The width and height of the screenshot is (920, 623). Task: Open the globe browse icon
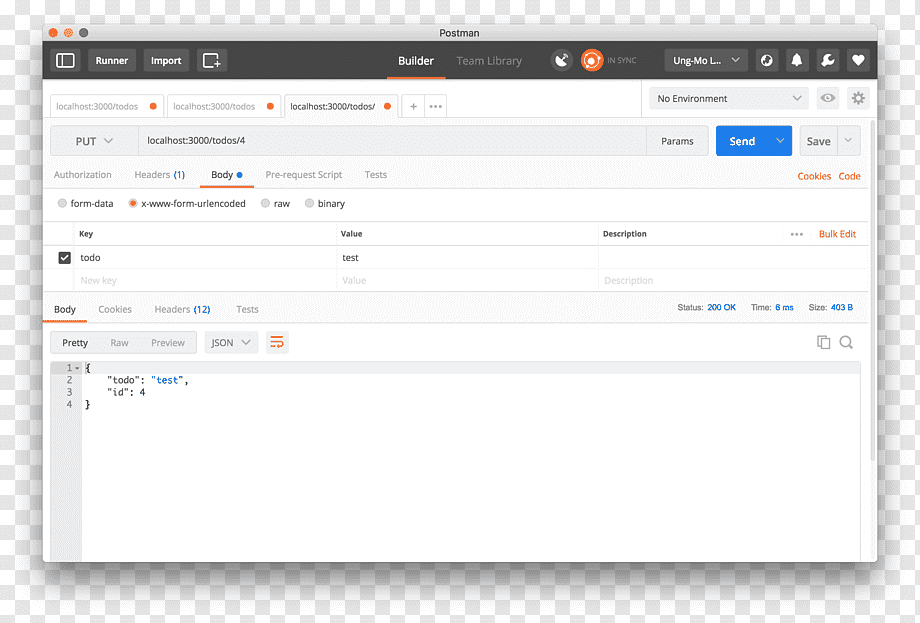point(766,60)
